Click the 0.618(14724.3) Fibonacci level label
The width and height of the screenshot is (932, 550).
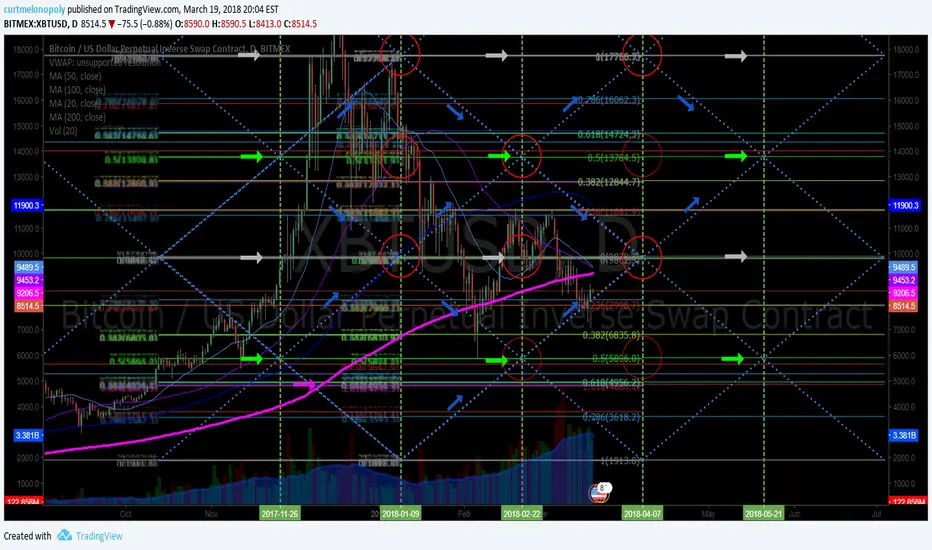point(609,135)
